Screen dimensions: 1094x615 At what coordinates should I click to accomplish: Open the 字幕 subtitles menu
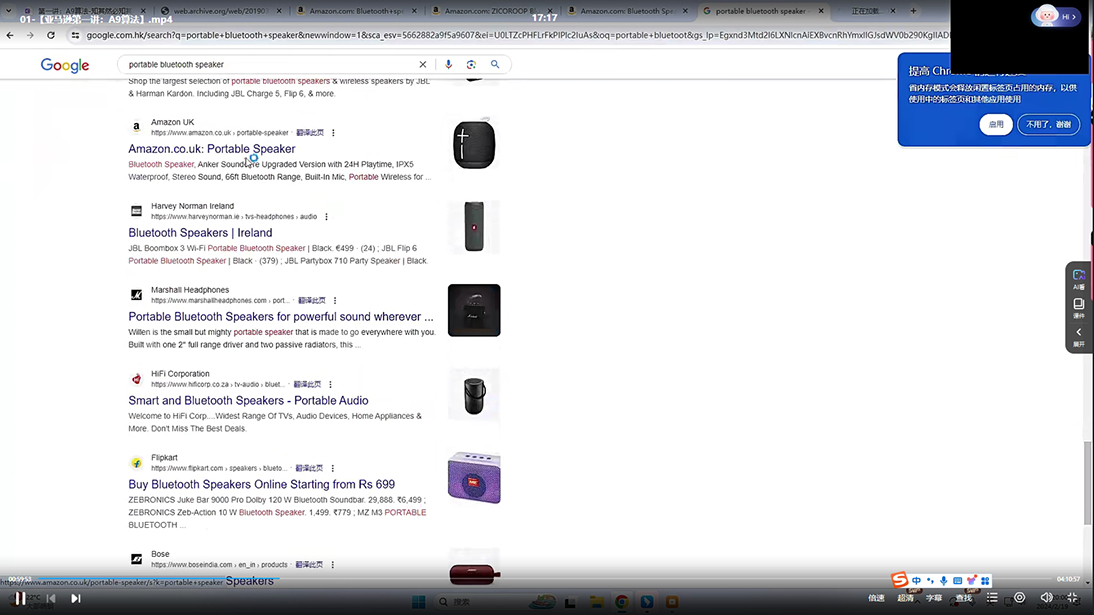tap(934, 598)
